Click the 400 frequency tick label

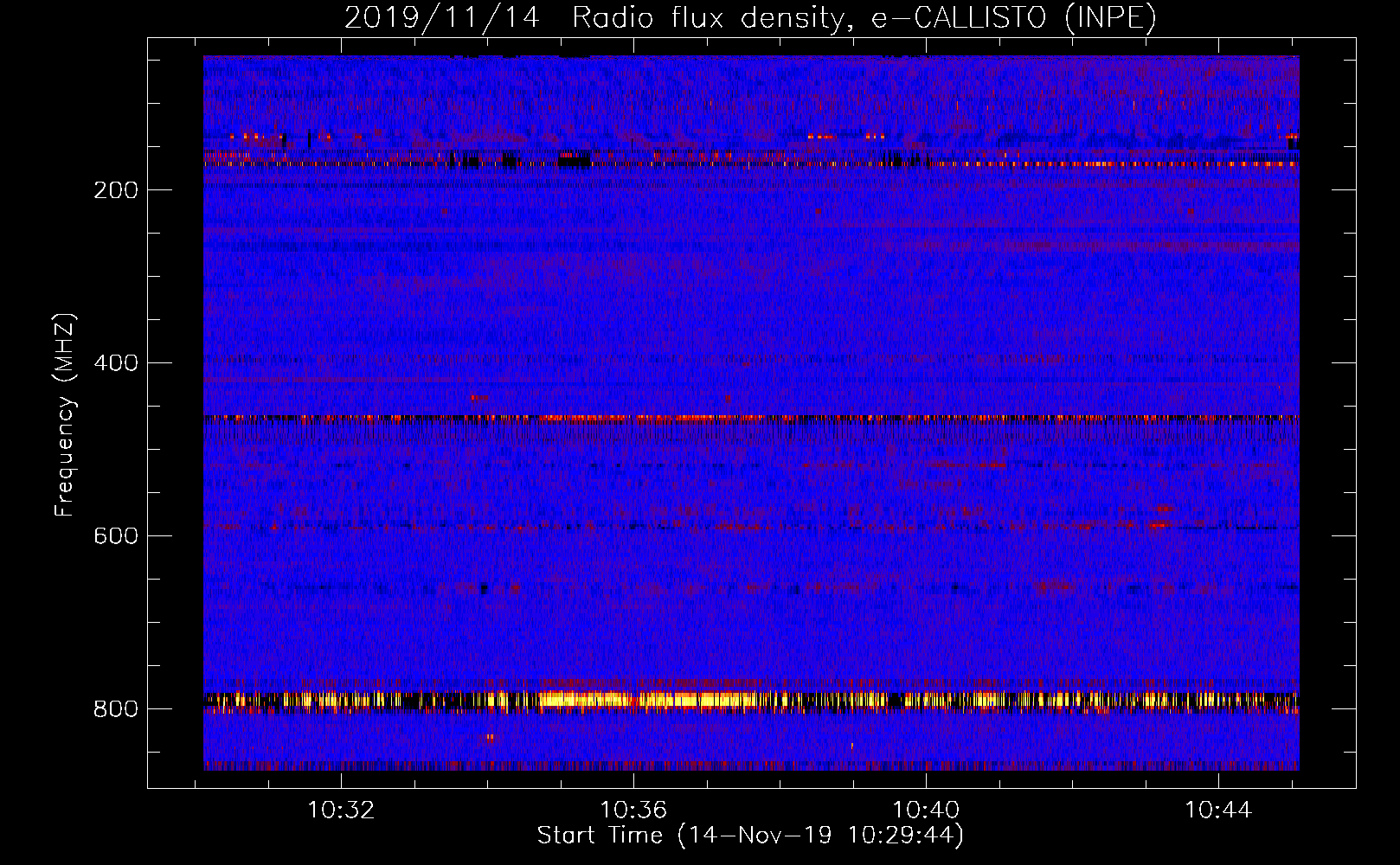(x=116, y=363)
